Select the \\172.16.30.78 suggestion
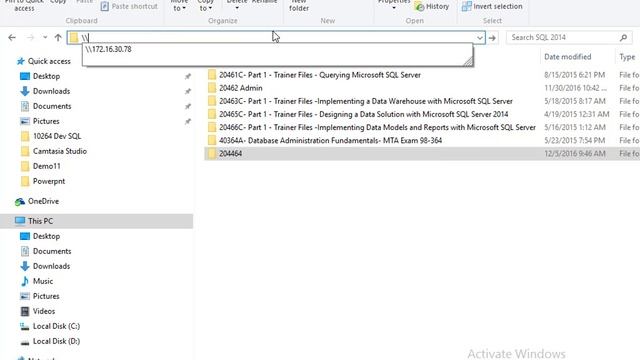640x360 pixels. [x=109, y=49]
